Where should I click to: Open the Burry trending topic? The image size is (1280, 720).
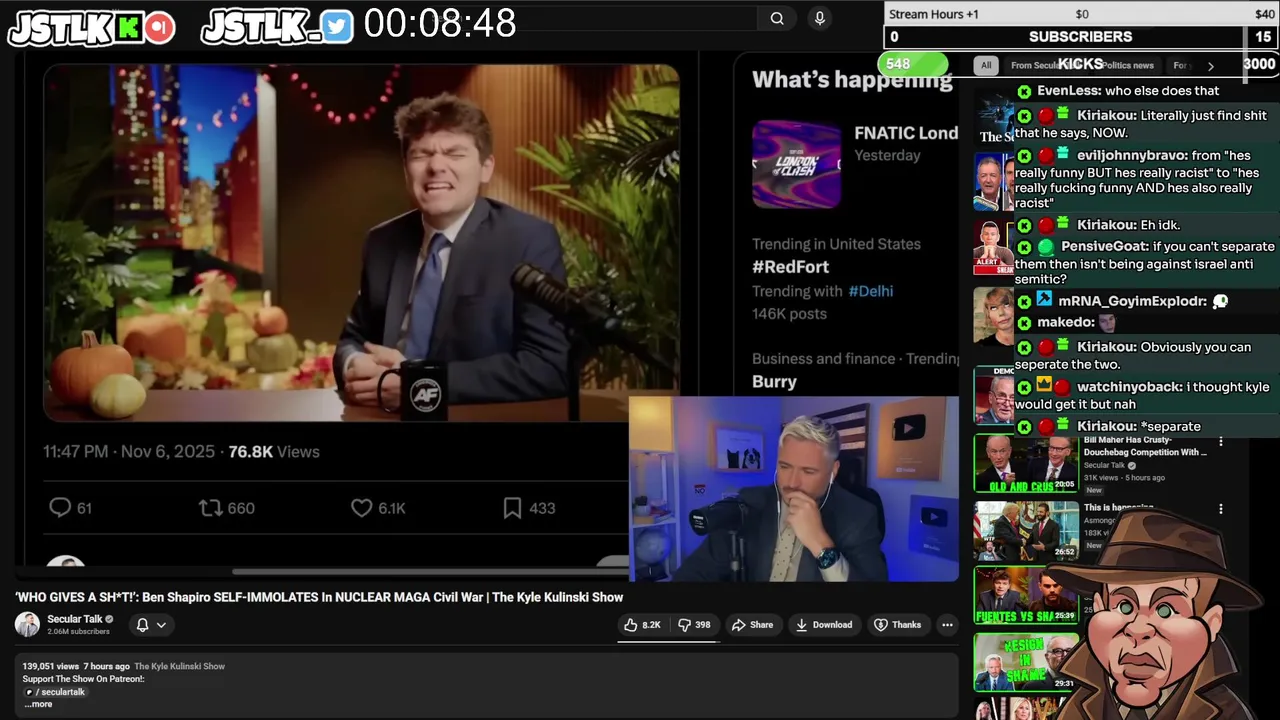coord(774,382)
